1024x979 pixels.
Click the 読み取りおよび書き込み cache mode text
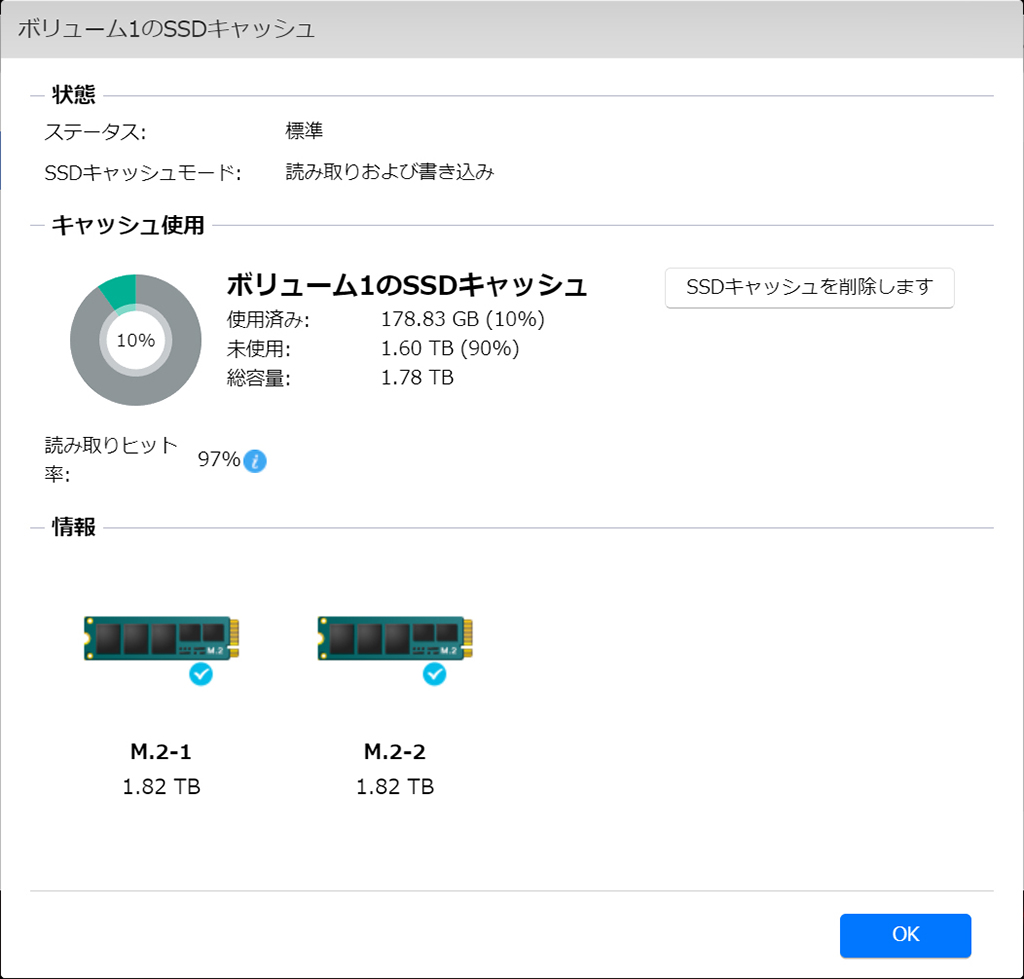point(390,172)
